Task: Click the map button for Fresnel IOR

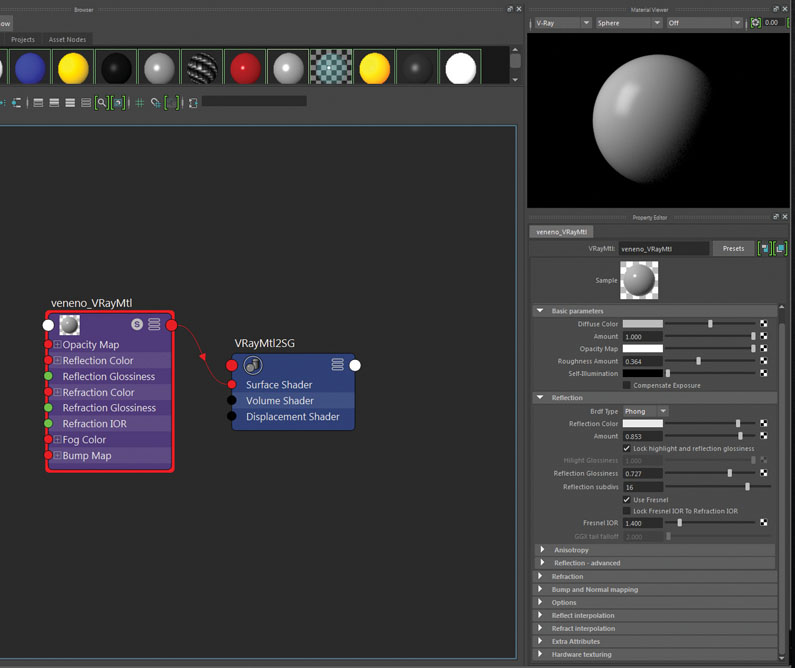Action: (764, 523)
